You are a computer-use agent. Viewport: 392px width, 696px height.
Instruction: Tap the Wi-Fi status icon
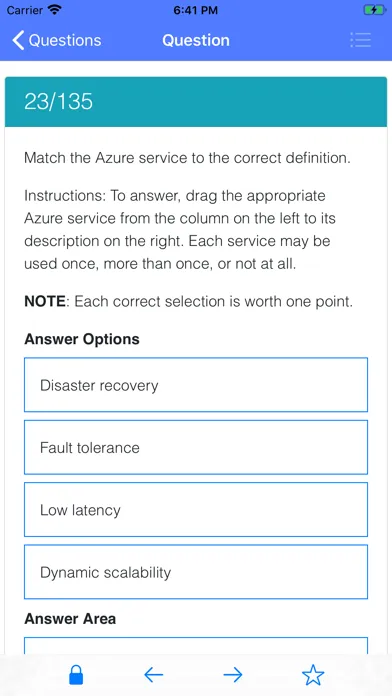(x=55, y=10)
